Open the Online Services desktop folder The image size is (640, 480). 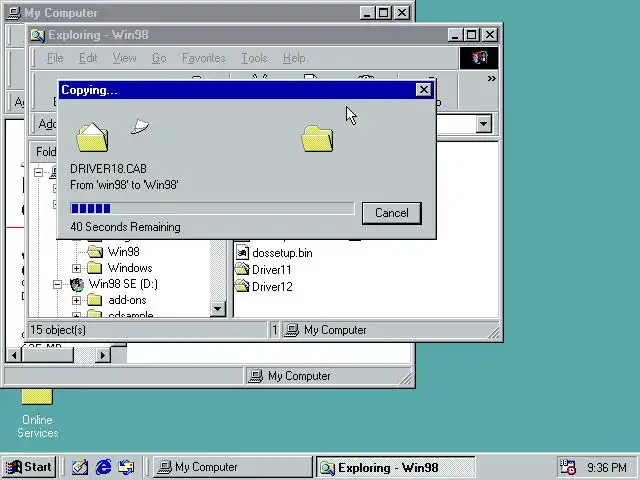click(x=37, y=413)
